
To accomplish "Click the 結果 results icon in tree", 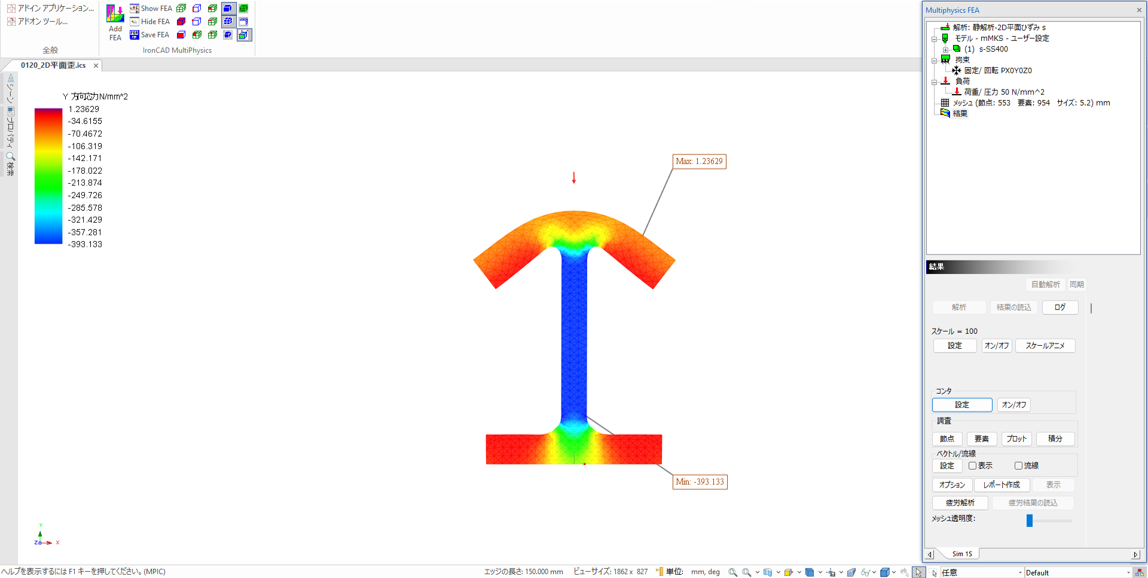I will 945,114.
